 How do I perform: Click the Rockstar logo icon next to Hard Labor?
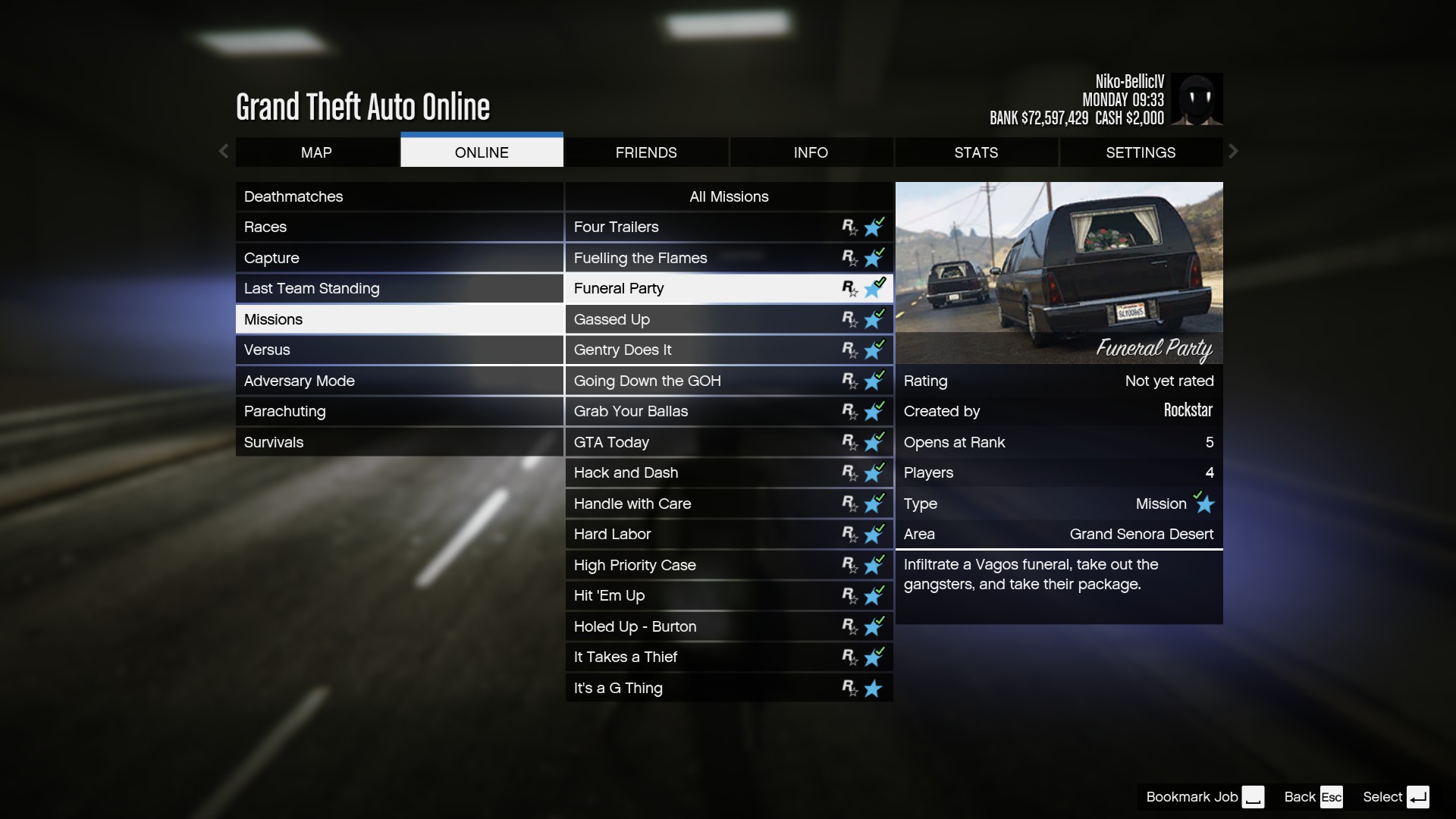pos(849,534)
